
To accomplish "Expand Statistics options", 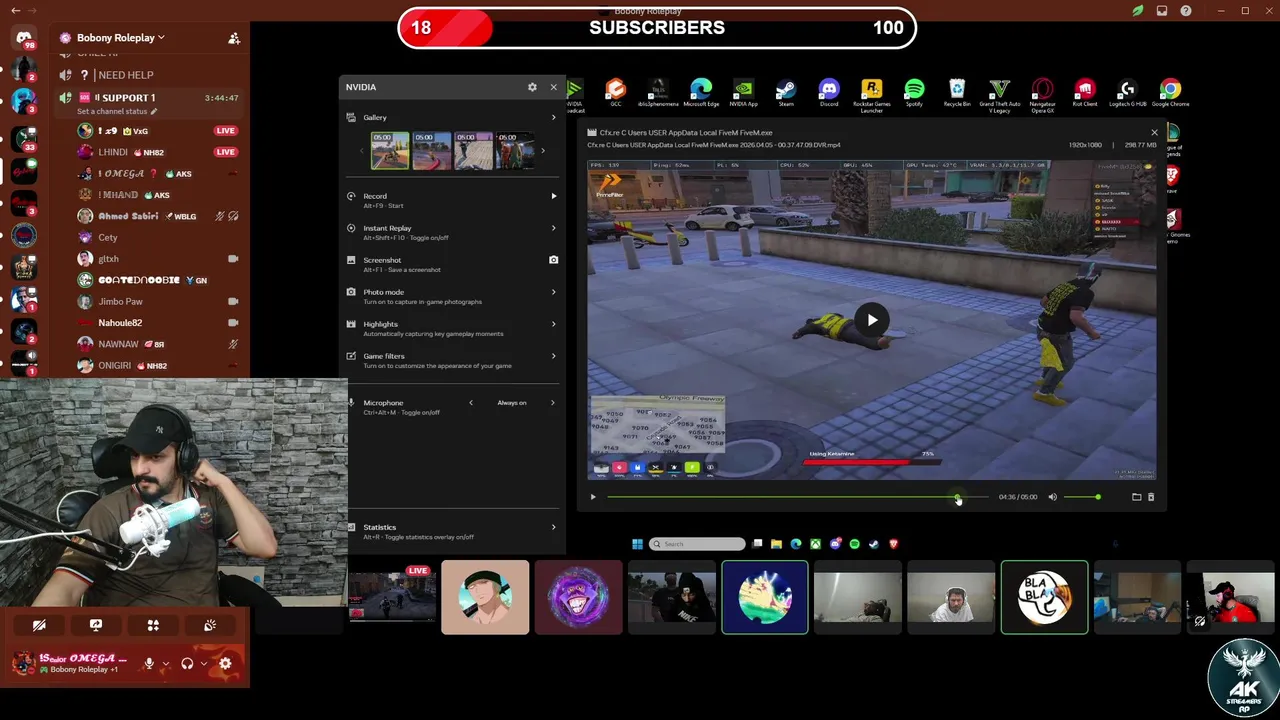I will [553, 527].
